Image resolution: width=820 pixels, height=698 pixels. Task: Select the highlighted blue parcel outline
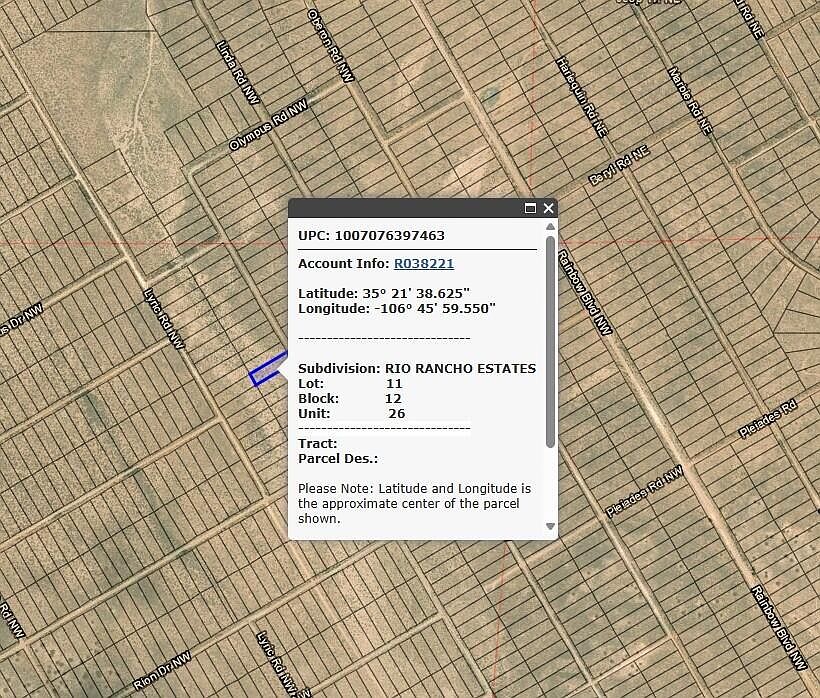pyautogui.click(x=268, y=370)
